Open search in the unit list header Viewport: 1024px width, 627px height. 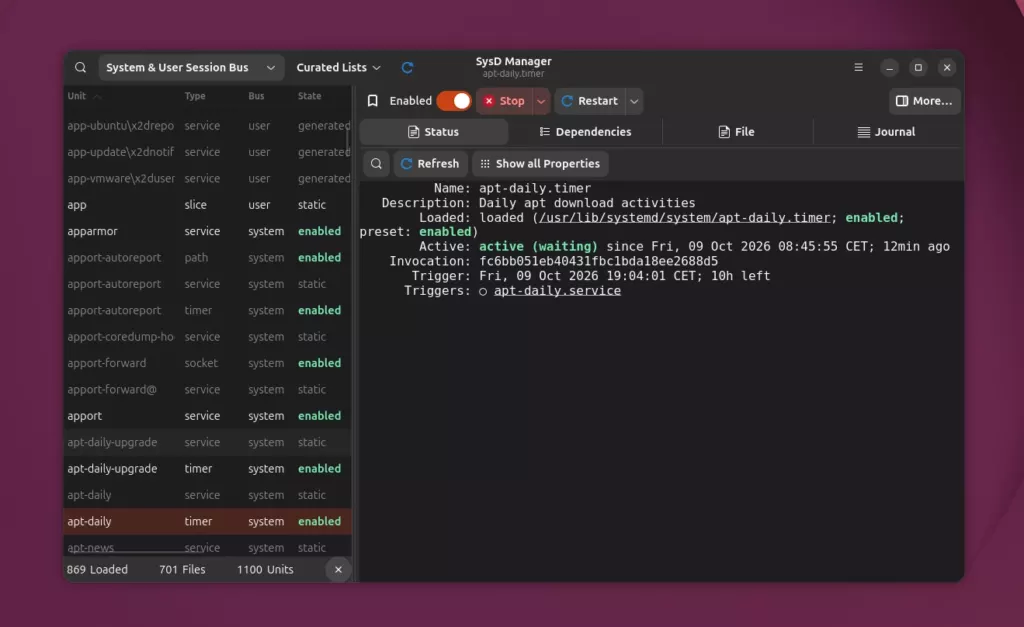80,67
